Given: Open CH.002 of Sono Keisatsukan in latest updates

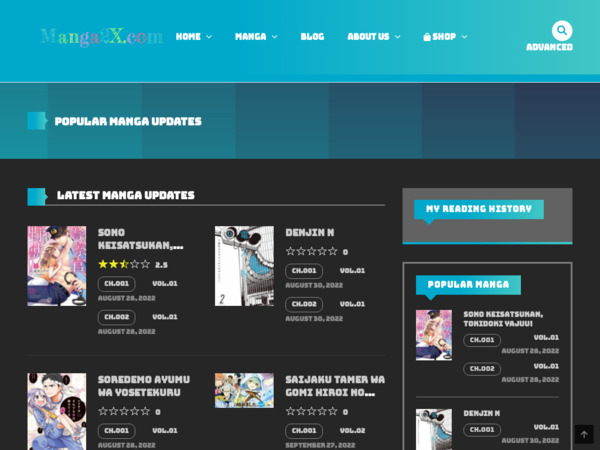Looking at the screenshot, I should coord(117,317).
